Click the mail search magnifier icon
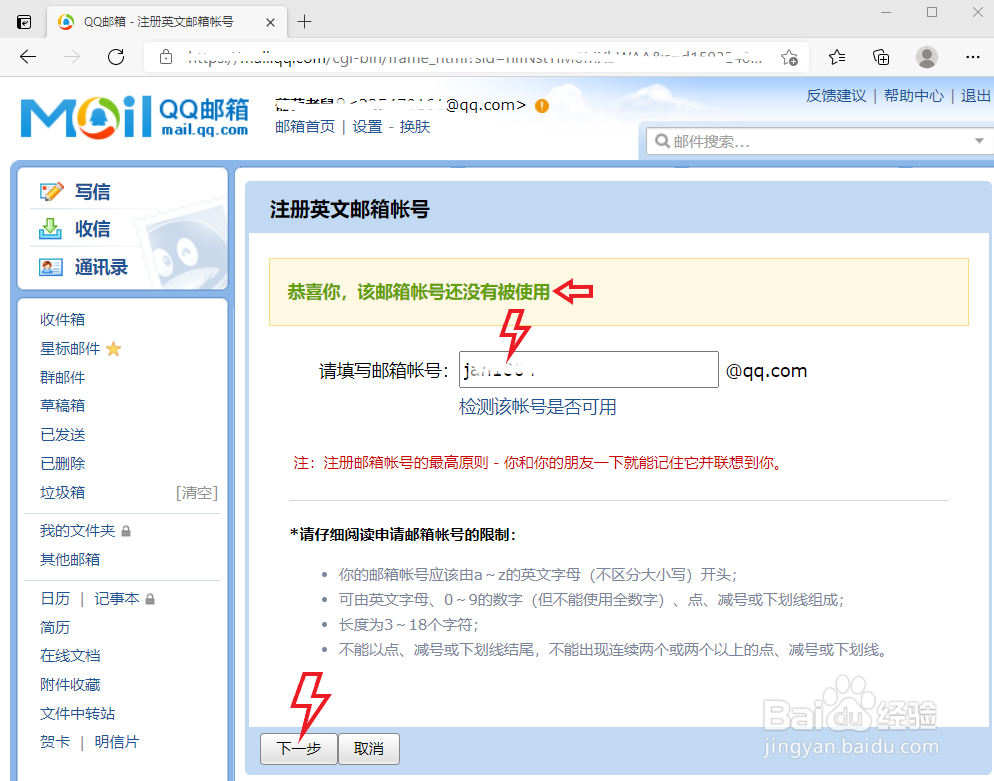This screenshot has width=994, height=781. 661,141
